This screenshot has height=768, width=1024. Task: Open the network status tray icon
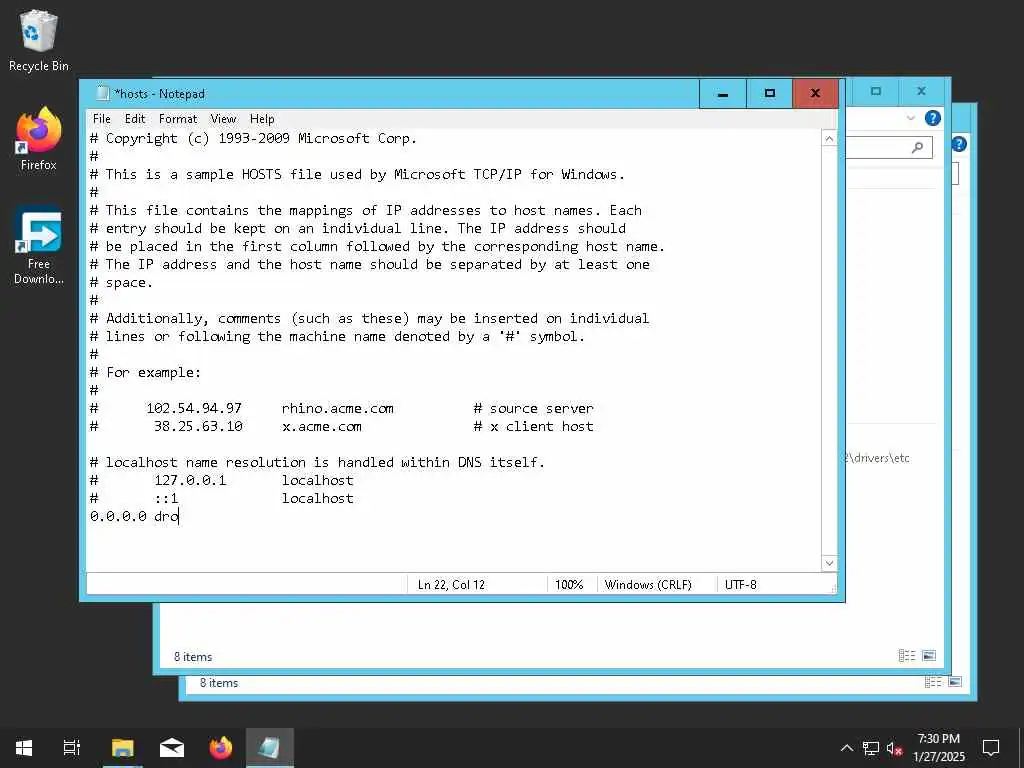[871, 748]
